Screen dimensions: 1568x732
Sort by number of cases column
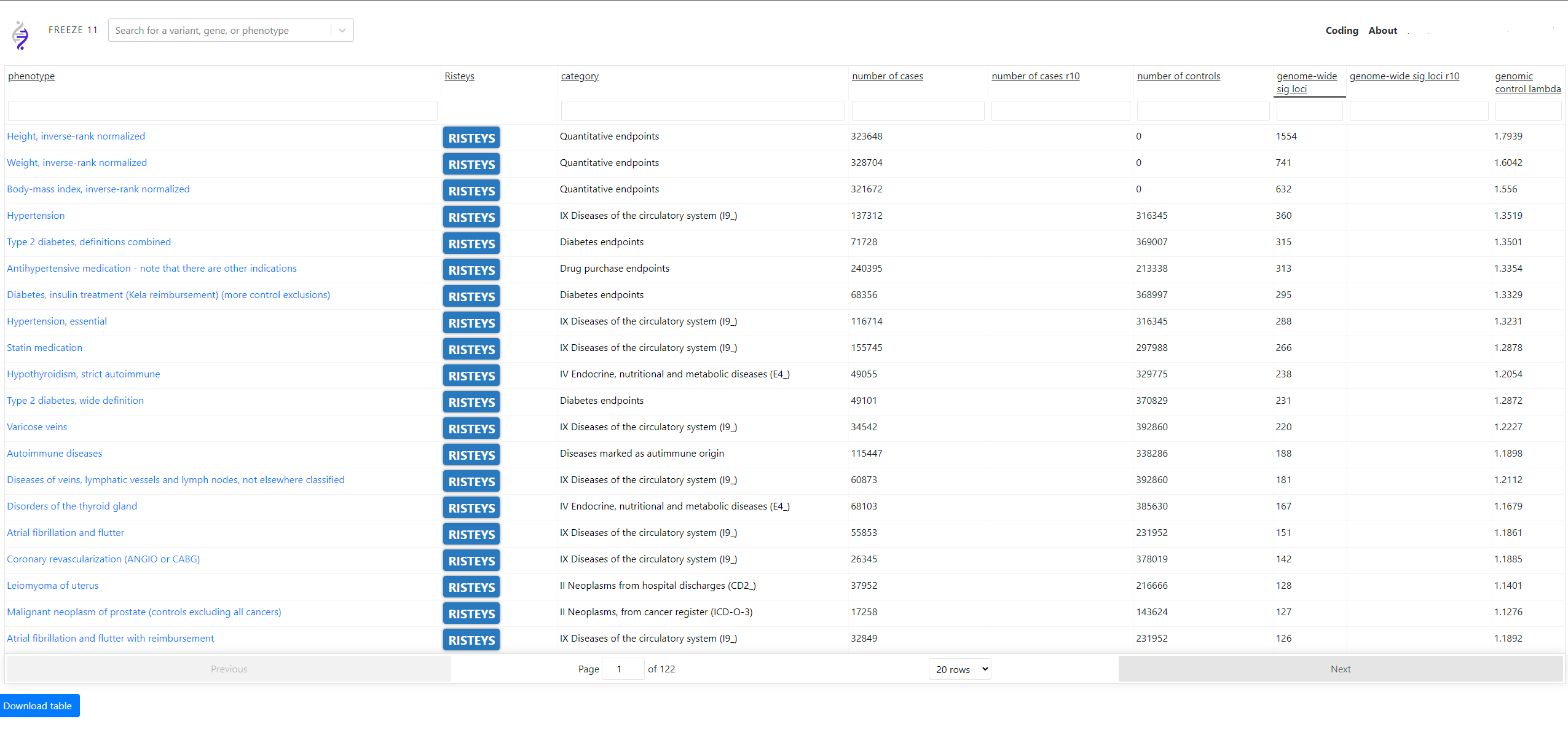(887, 76)
